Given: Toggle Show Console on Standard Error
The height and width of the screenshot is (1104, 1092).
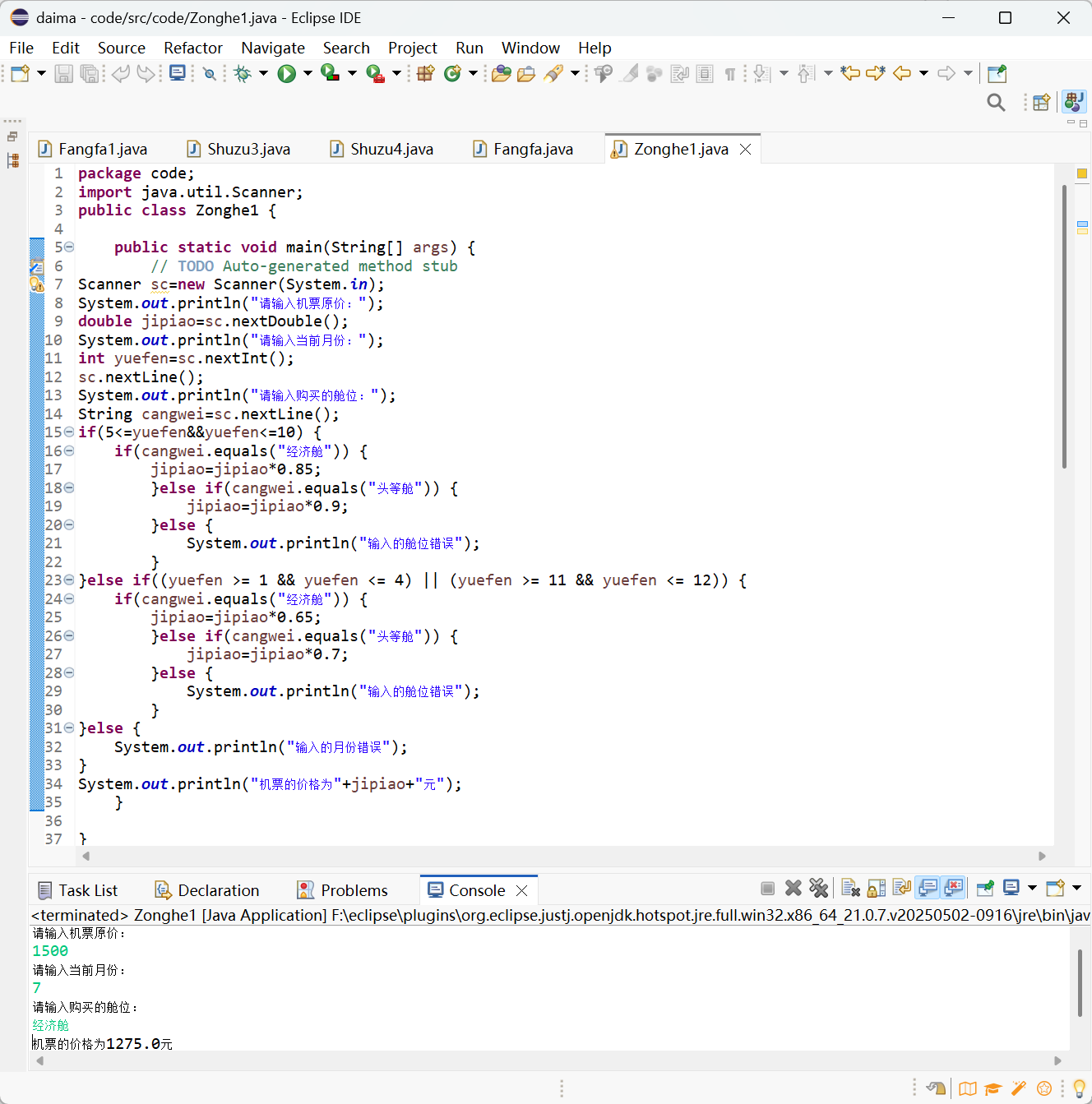Looking at the screenshot, I should [954, 888].
